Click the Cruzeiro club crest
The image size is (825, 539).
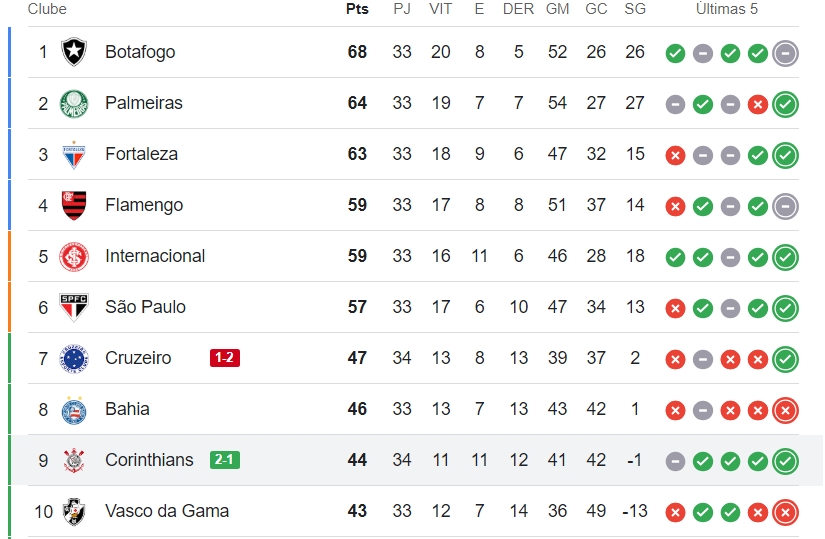[74, 358]
